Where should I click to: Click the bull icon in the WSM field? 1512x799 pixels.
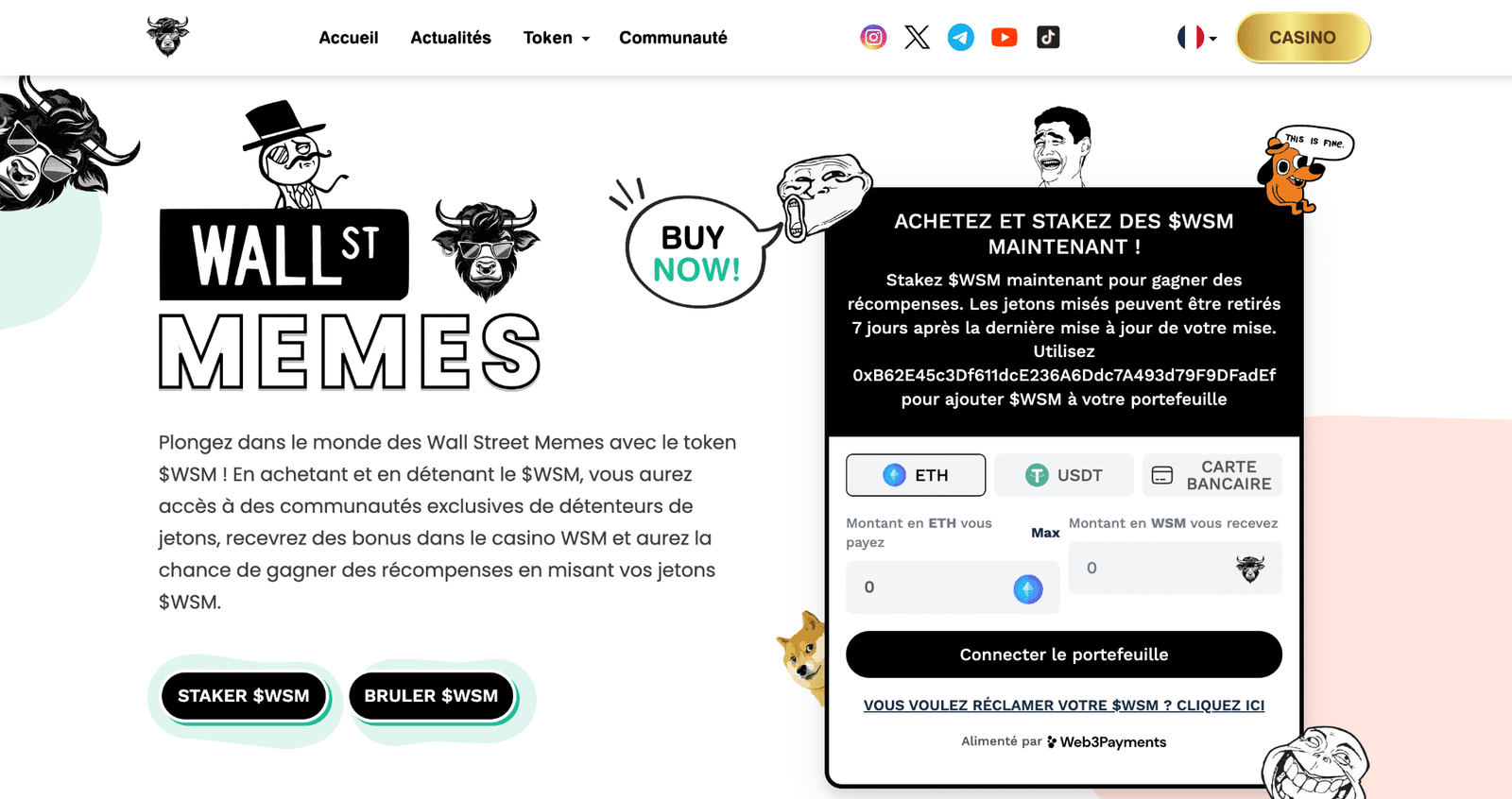[1250, 569]
